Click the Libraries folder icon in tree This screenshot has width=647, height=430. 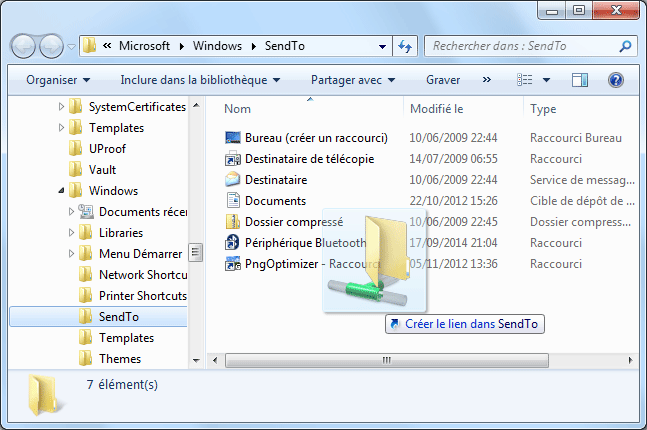tap(85, 232)
